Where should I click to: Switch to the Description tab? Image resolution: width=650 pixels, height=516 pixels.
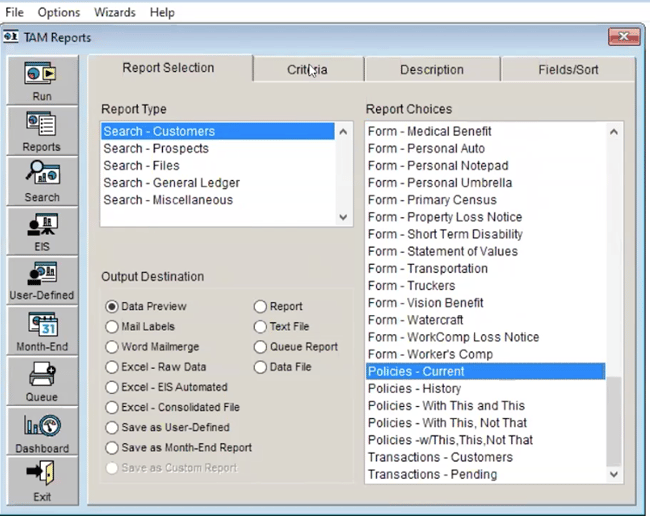(432, 70)
